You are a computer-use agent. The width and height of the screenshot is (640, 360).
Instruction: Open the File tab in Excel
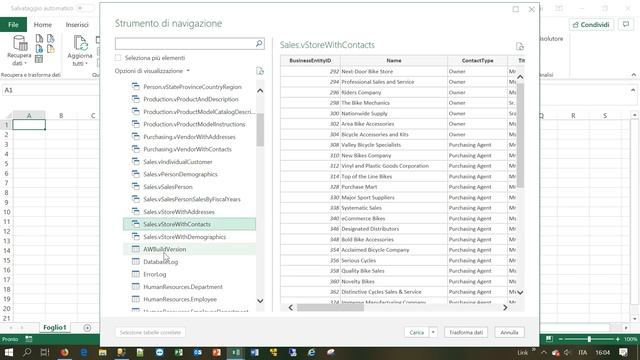point(13,24)
